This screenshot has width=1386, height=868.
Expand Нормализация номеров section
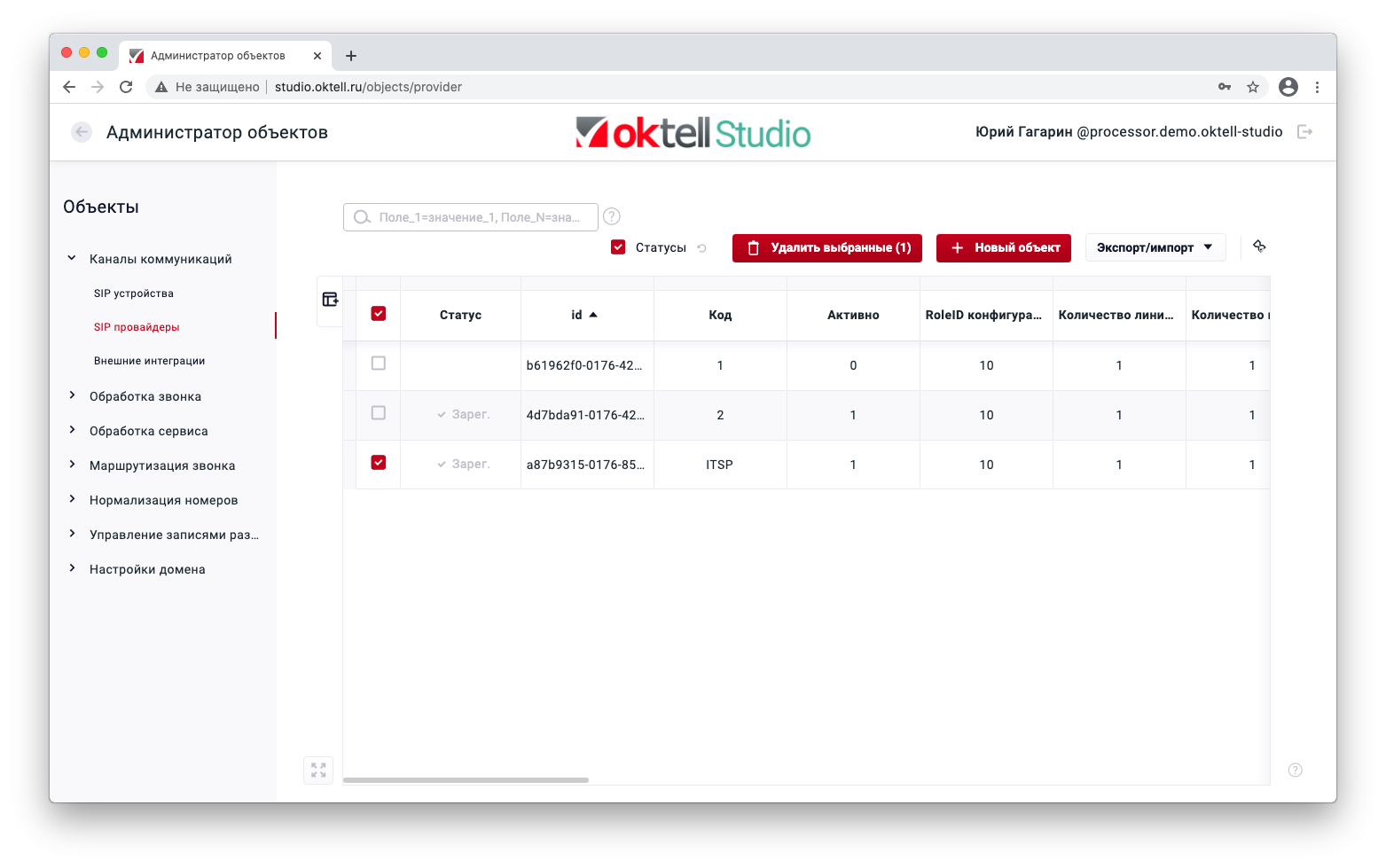pos(72,499)
